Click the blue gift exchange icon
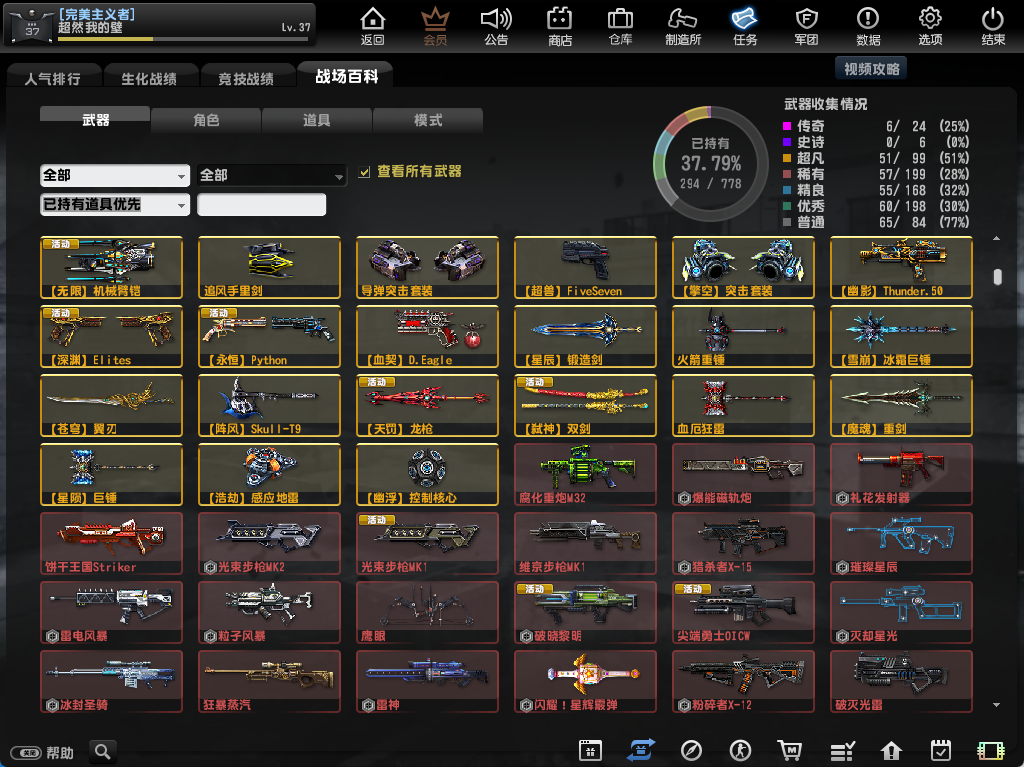Screen dimensions: 1024x767 pyautogui.click(x=641, y=750)
